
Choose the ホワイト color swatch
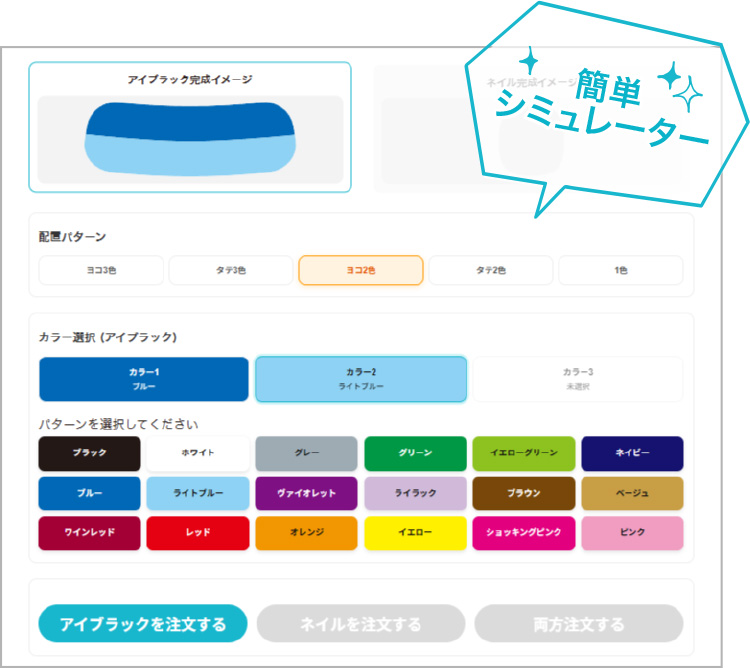pyautogui.click(x=198, y=453)
